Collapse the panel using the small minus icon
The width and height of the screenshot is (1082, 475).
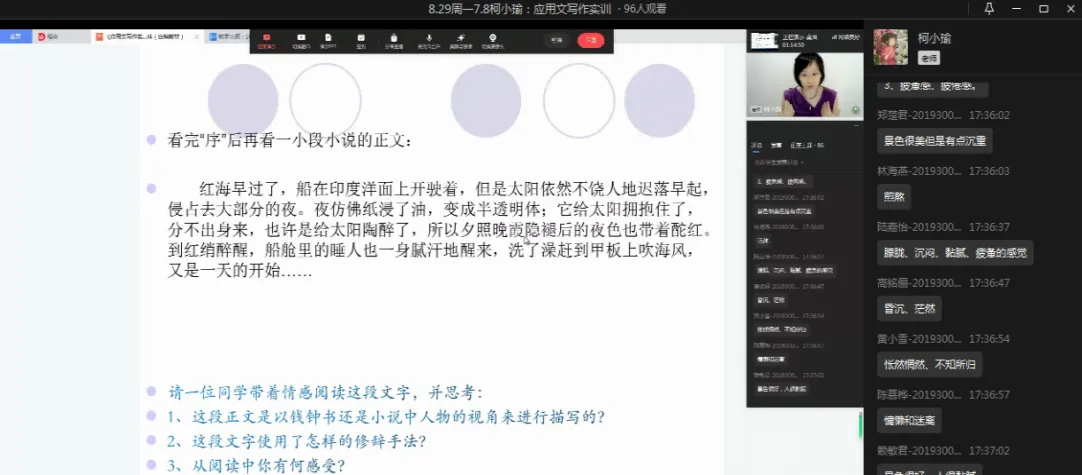click(x=856, y=126)
